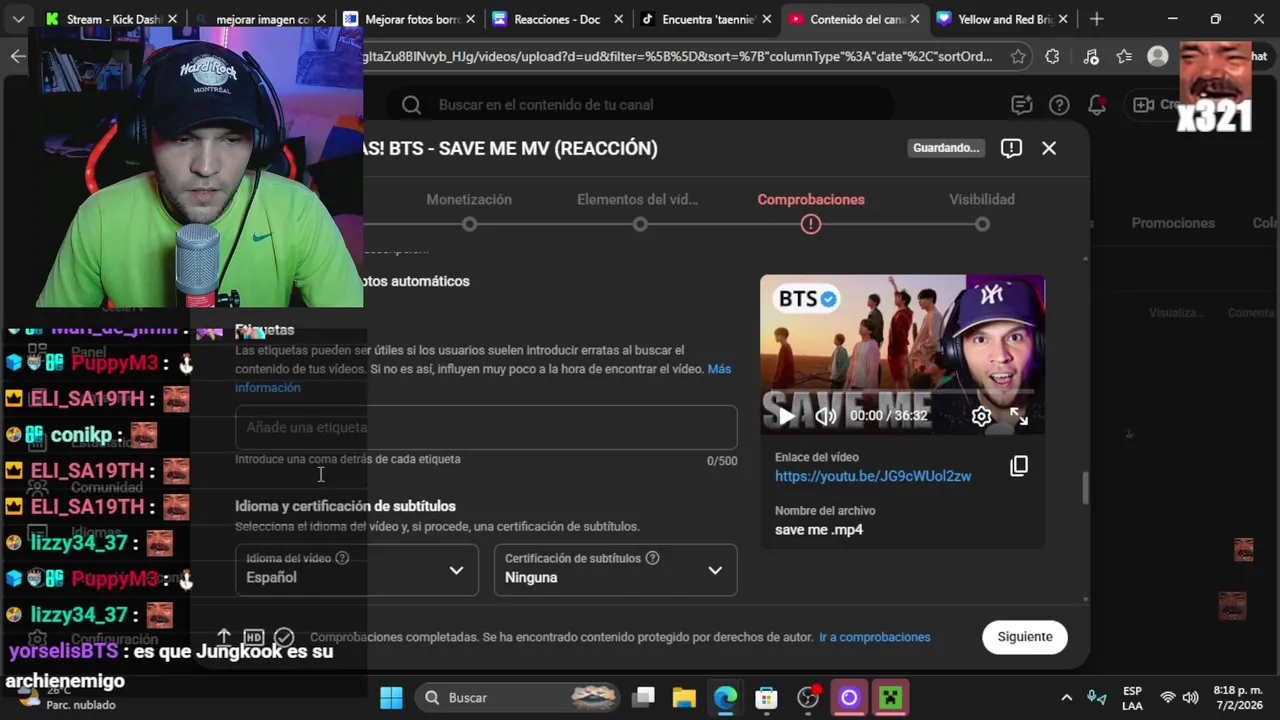The image size is (1280, 720).
Task: Open the Certificación de subtítulos dropdown
Action: [615, 570]
